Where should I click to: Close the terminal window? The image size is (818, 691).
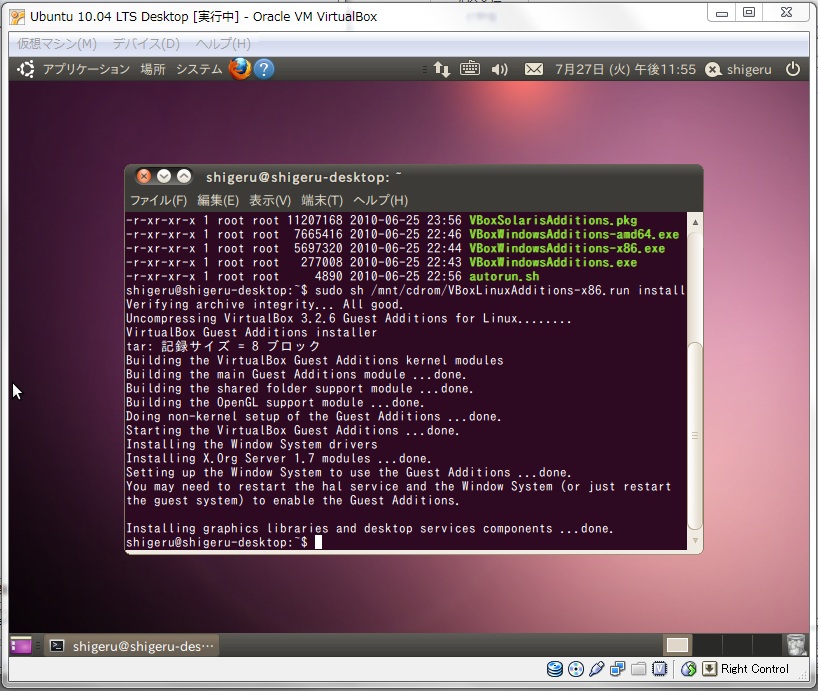pyautogui.click(x=143, y=176)
